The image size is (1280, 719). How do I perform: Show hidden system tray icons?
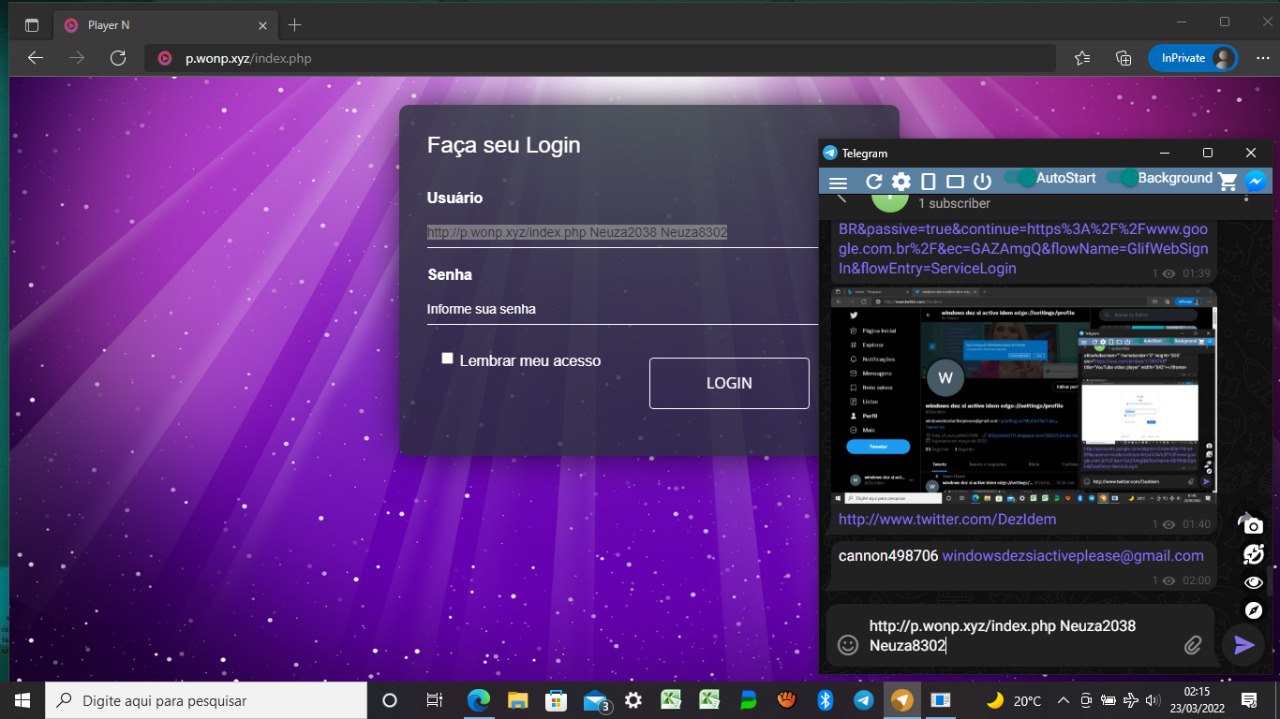point(1062,700)
